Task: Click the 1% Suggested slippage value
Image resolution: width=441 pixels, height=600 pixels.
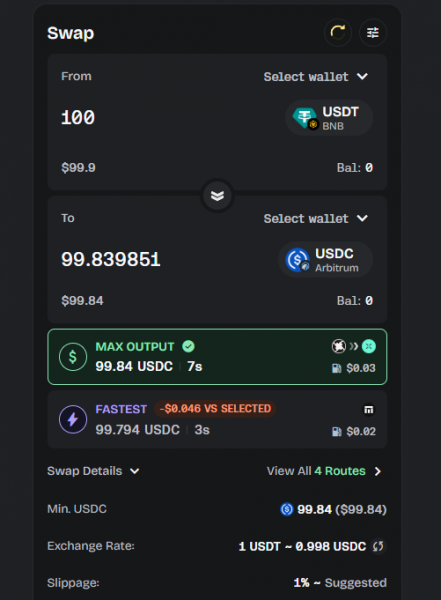Action: 340,583
